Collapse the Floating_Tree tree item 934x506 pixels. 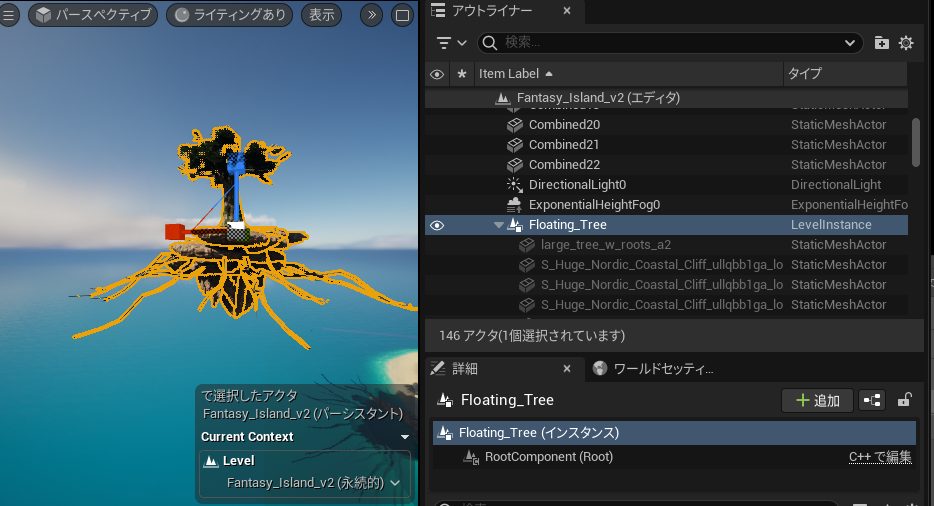point(498,225)
